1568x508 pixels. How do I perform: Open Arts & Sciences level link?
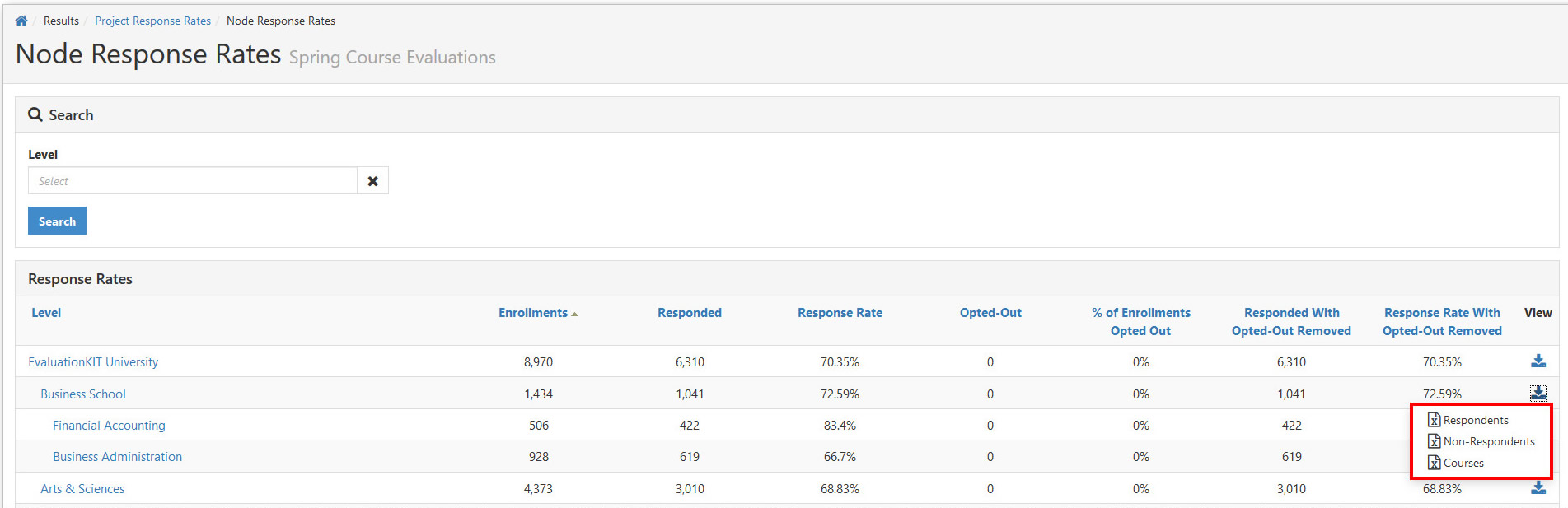[x=82, y=489]
